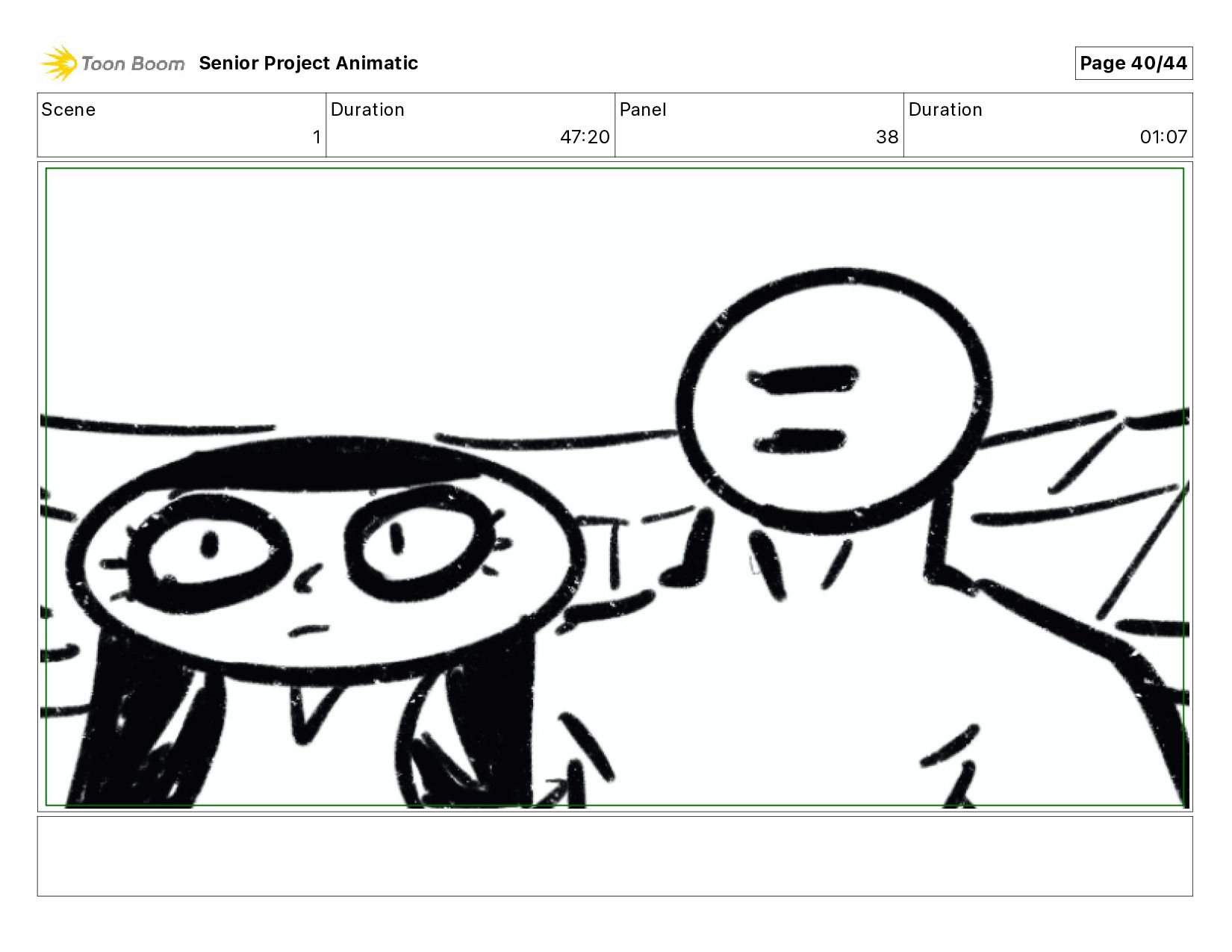Click the empty notes box below panel
1232x952 pixels.
615,856
